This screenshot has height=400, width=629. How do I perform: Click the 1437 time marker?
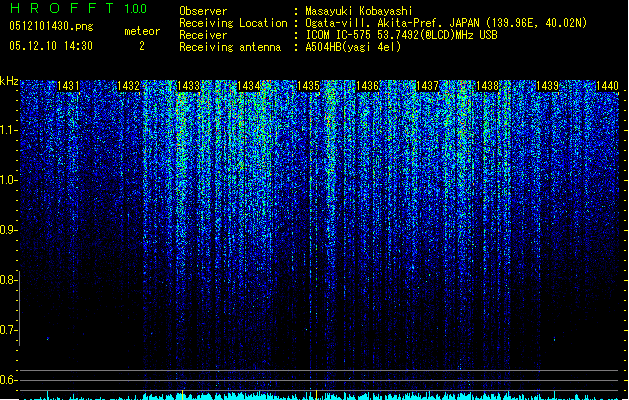428,86
